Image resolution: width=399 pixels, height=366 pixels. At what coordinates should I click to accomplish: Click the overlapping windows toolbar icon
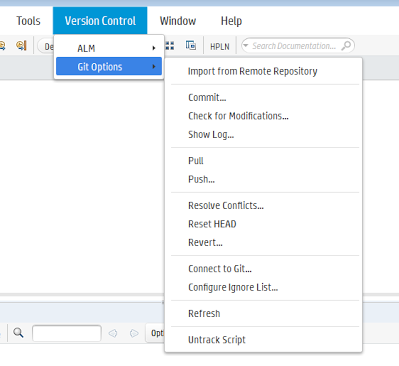[x=191, y=45]
